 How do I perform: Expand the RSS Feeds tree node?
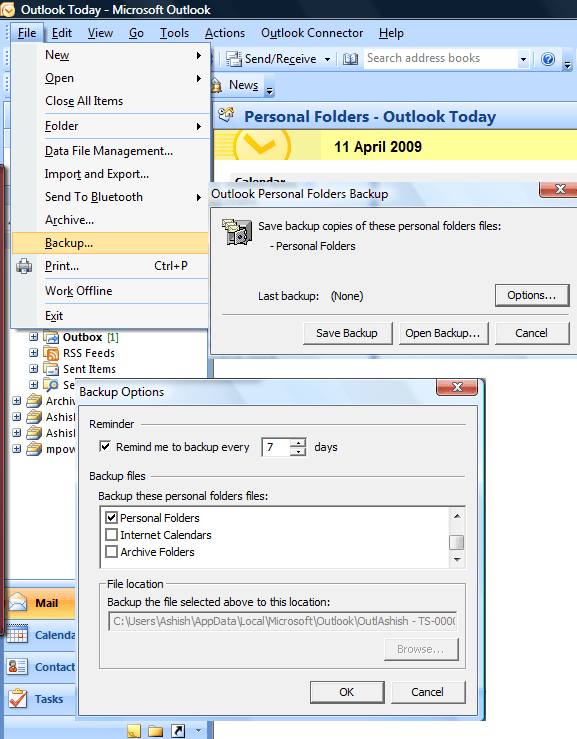tap(33, 353)
